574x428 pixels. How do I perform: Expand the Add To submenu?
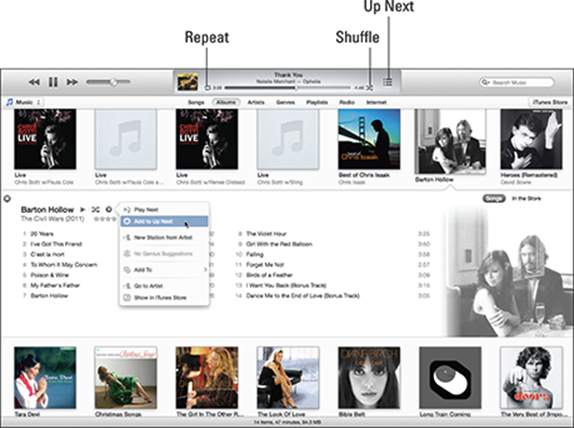(x=164, y=270)
